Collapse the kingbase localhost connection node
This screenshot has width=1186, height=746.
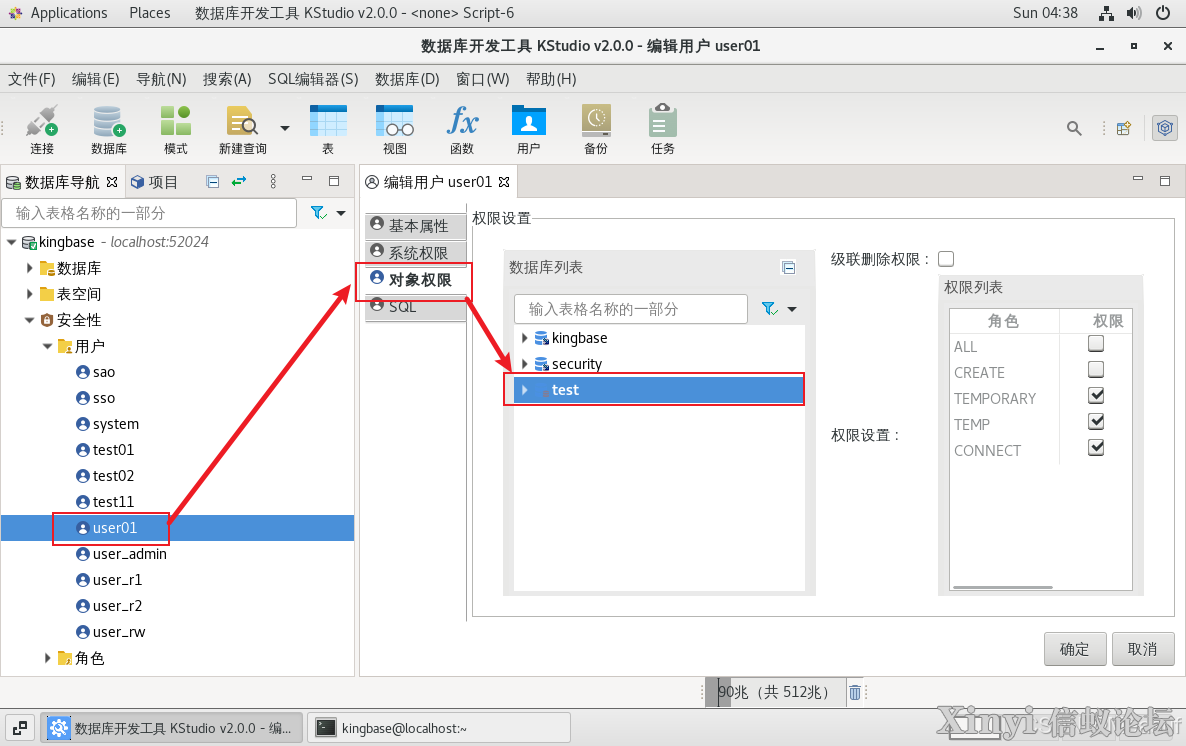(x=11, y=242)
